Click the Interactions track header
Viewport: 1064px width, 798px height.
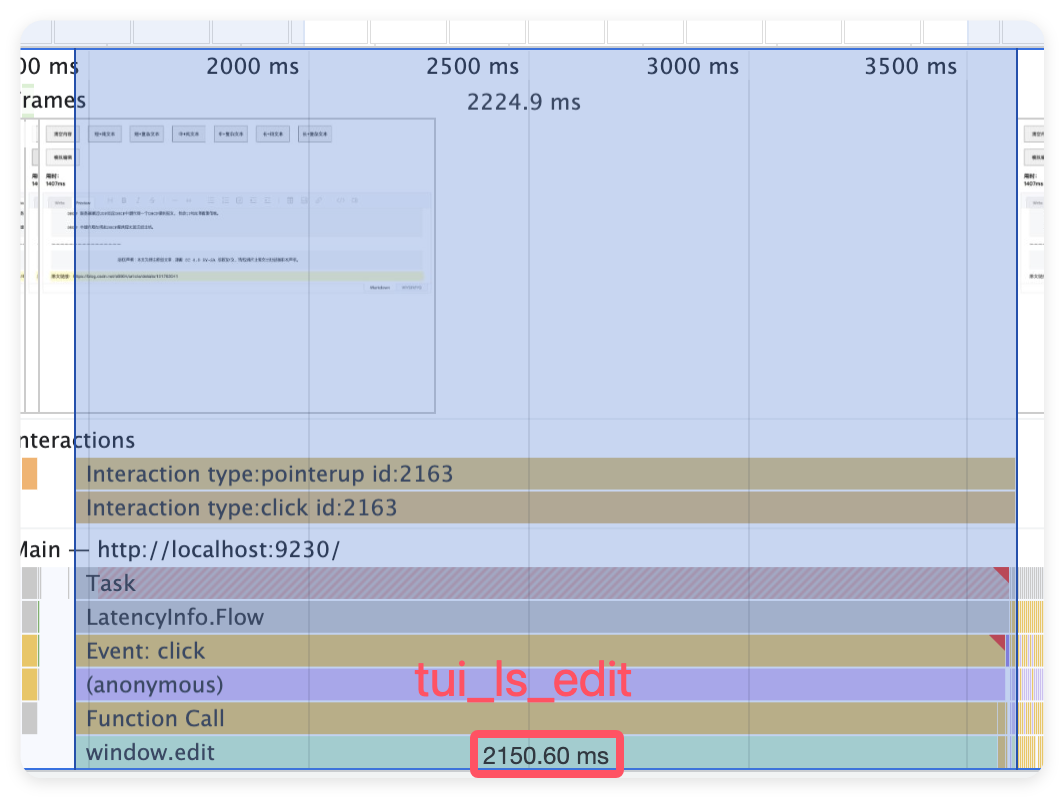click(78, 440)
